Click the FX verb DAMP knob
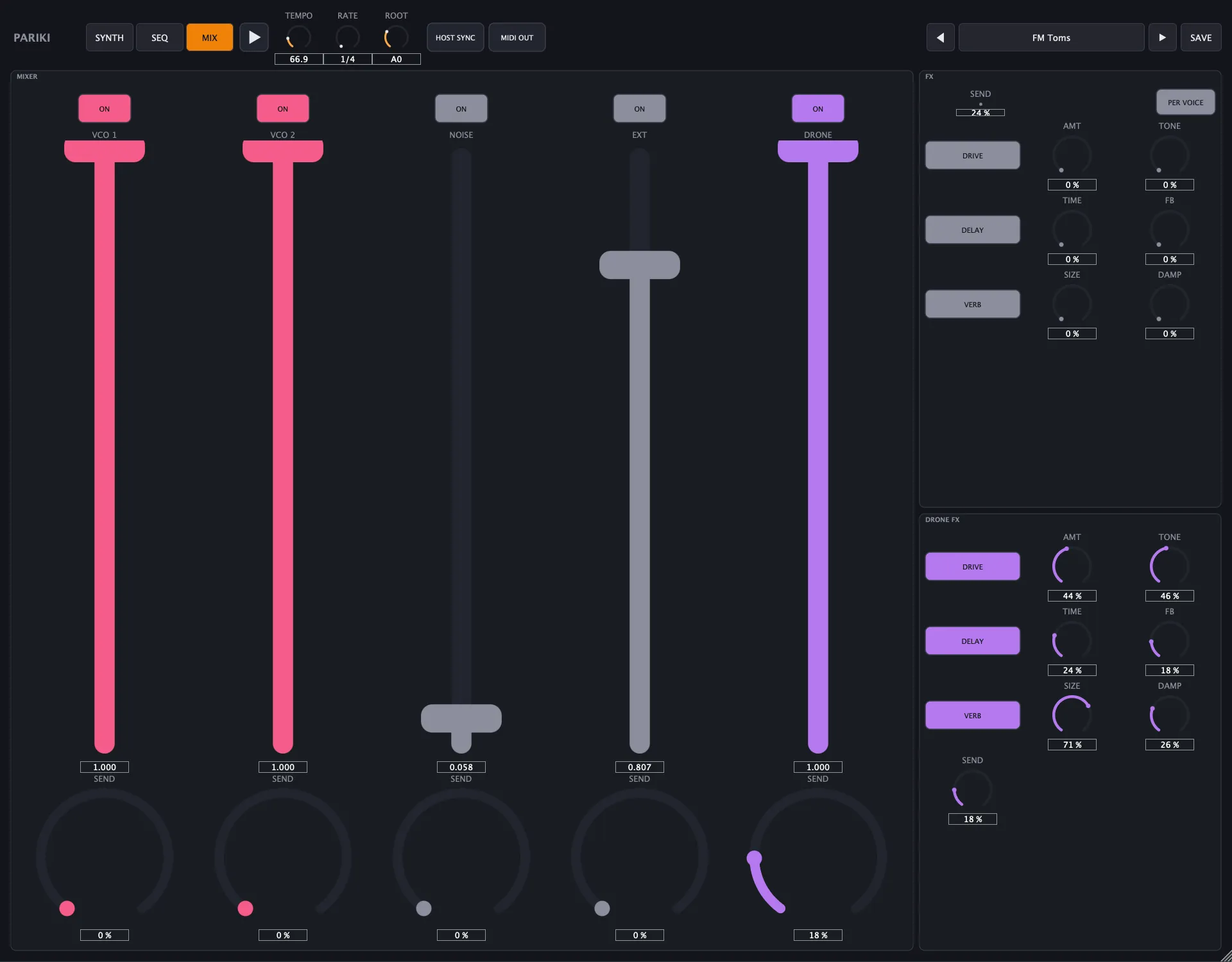This screenshot has height=962, width=1232. coord(1169,304)
